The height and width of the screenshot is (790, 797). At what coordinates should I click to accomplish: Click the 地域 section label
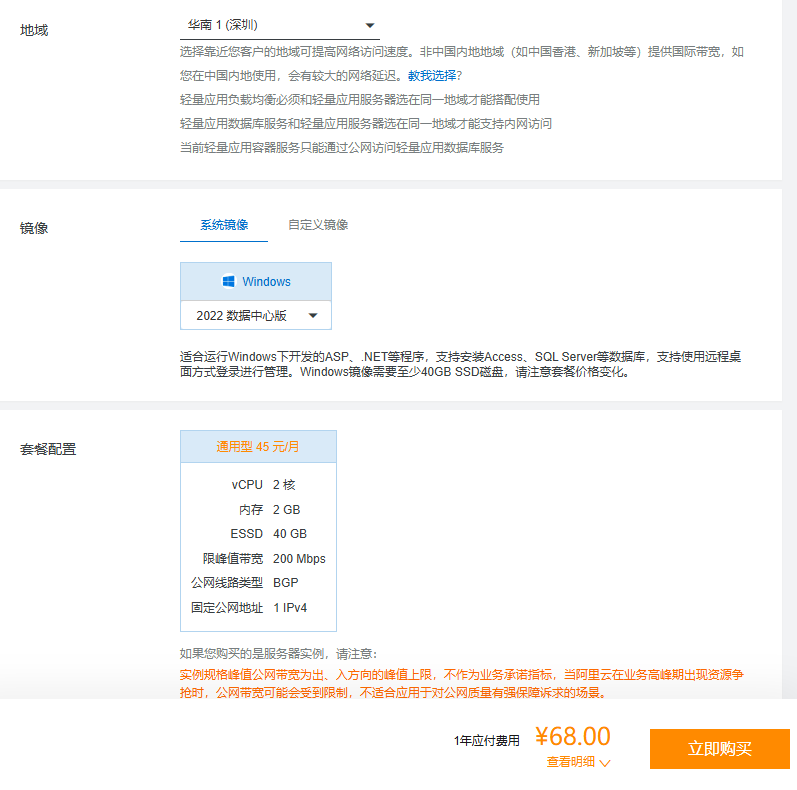34,31
